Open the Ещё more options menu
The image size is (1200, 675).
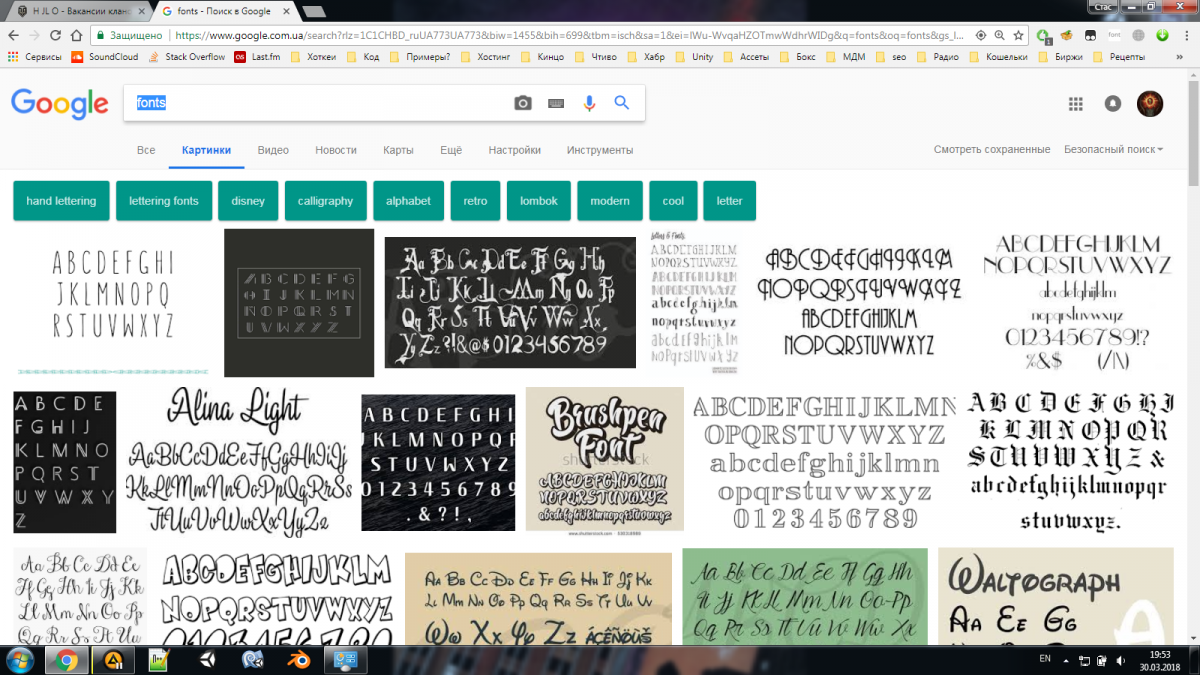tap(451, 150)
